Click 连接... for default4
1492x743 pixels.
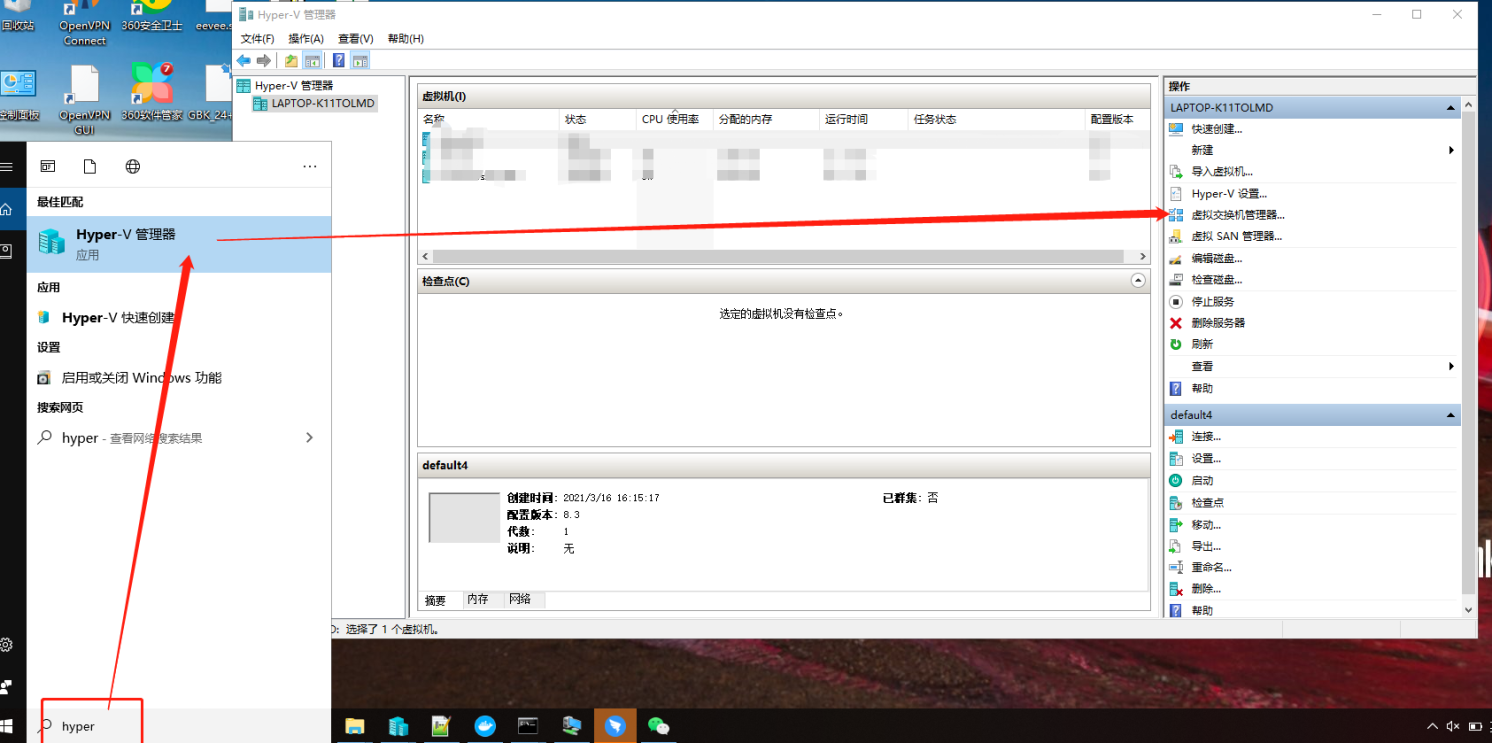click(1205, 437)
